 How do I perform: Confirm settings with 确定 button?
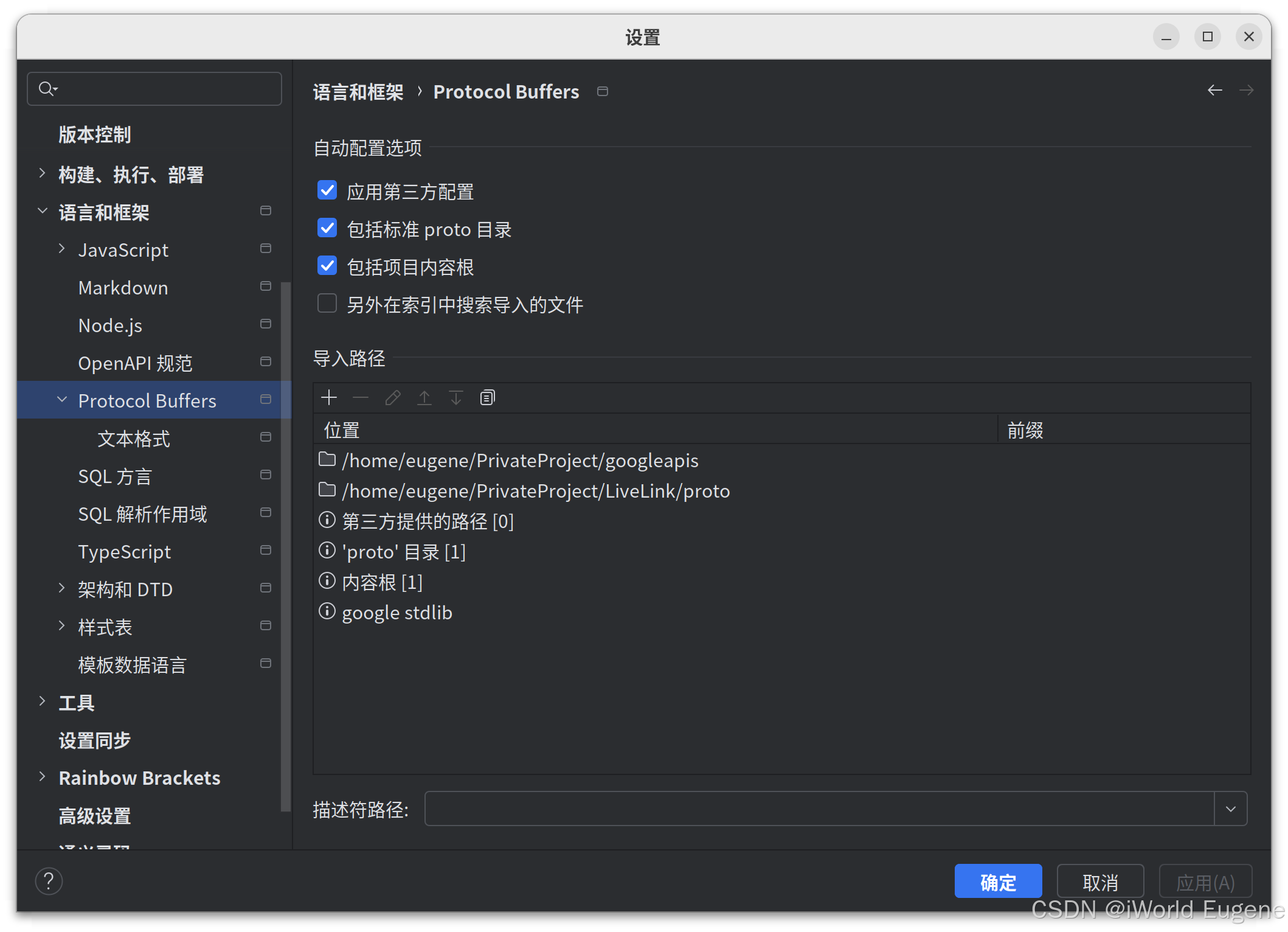[x=998, y=881]
